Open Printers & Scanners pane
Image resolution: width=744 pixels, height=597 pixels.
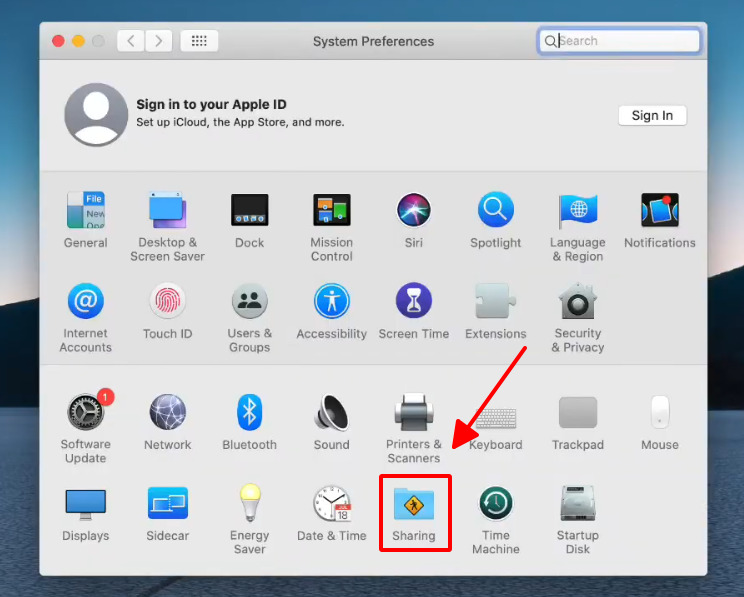point(414,412)
